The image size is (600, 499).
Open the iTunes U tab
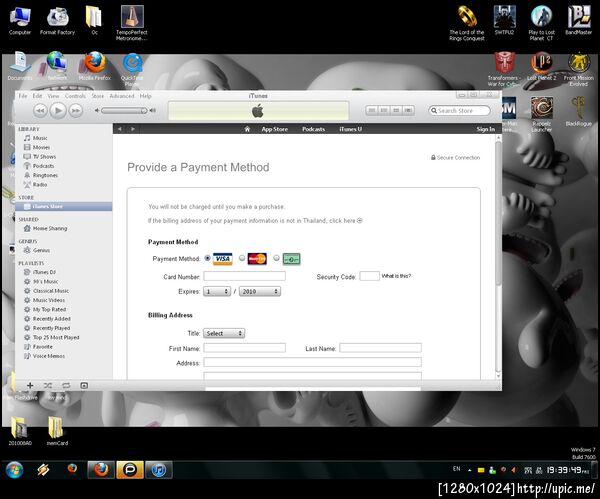click(350, 129)
